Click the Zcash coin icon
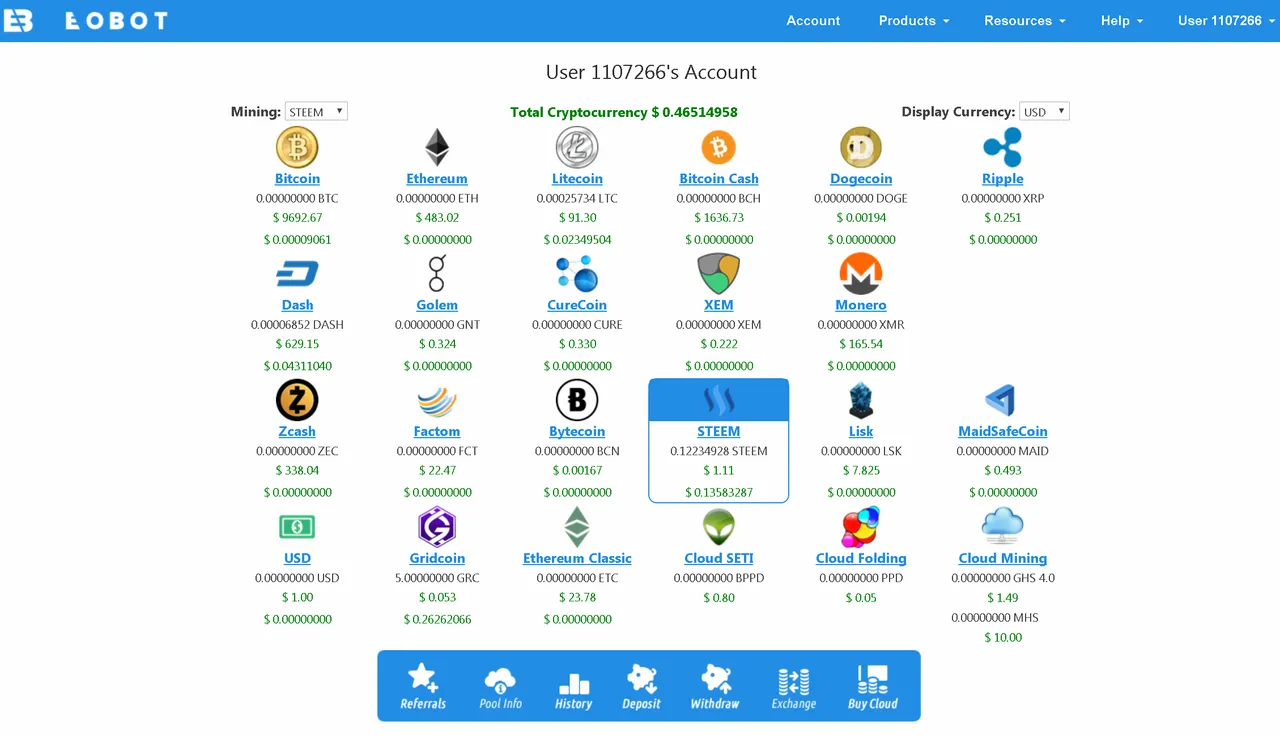This screenshot has height=737, width=1280. point(297,401)
